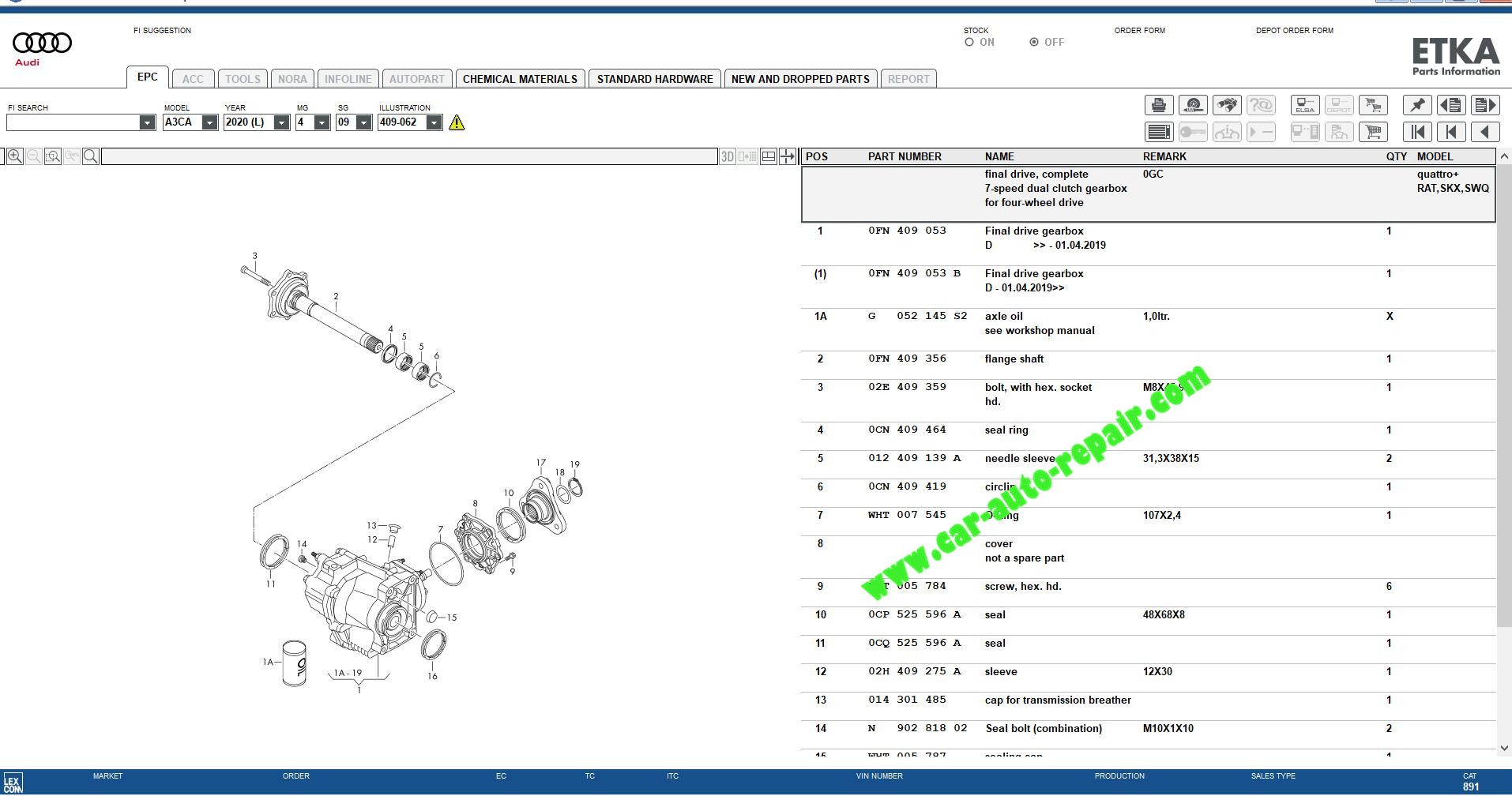Switch to the ACC tab

(x=193, y=79)
